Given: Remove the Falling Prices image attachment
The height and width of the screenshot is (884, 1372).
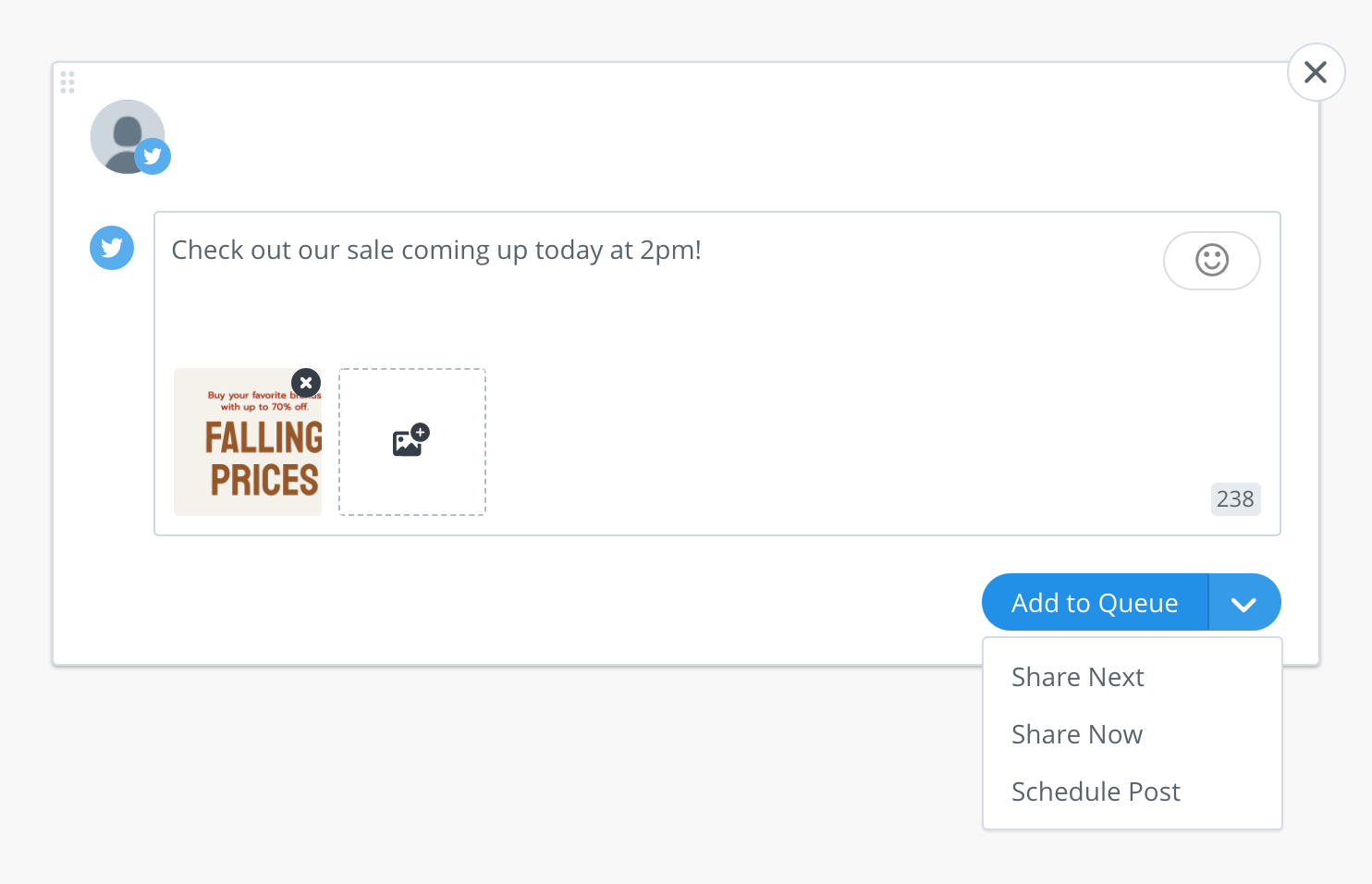Looking at the screenshot, I should coord(306,383).
